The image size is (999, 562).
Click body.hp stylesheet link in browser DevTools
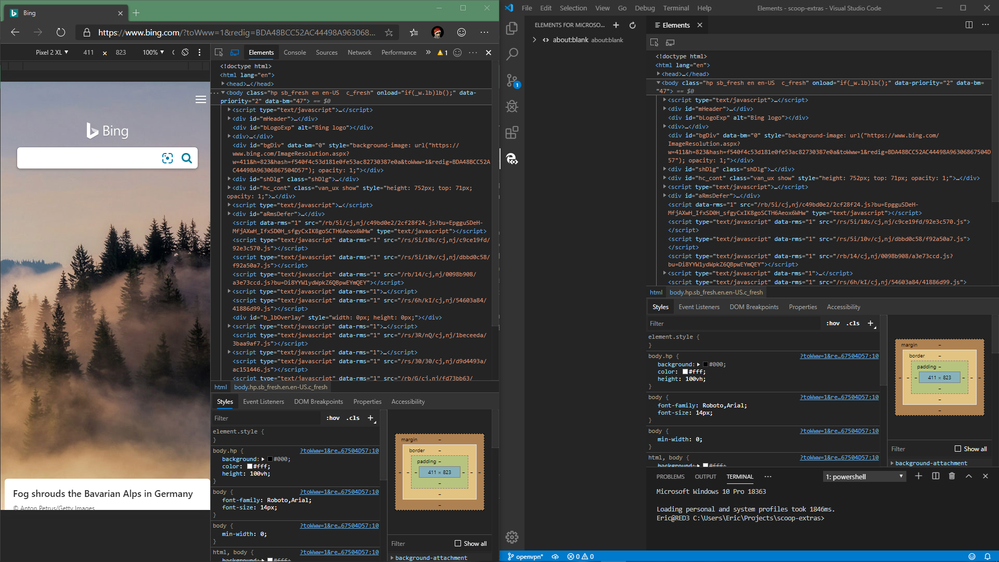339,450
